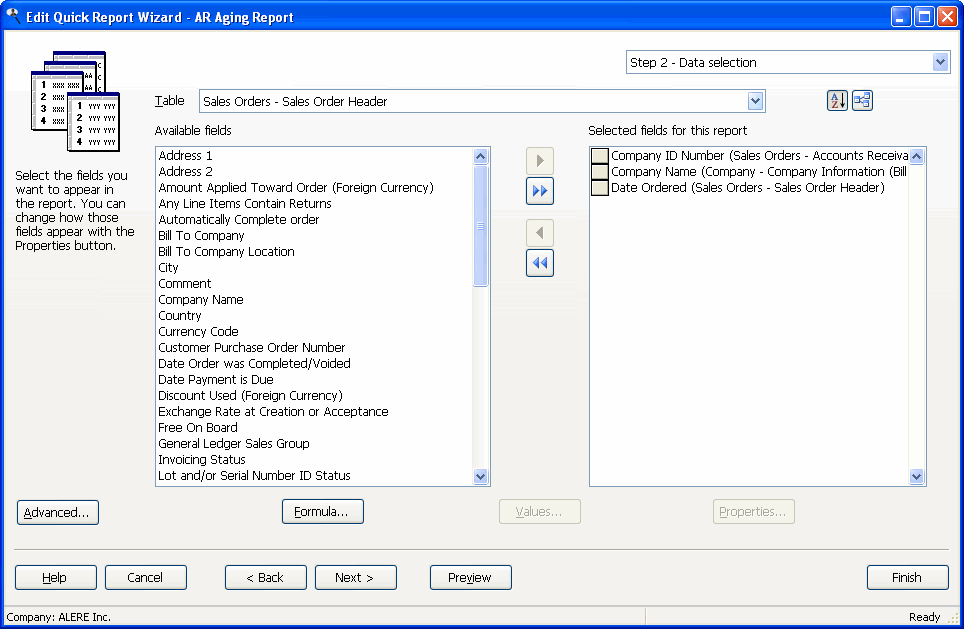Click the add selected field arrow button
This screenshot has width=964, height=629.
coord(540,161)
